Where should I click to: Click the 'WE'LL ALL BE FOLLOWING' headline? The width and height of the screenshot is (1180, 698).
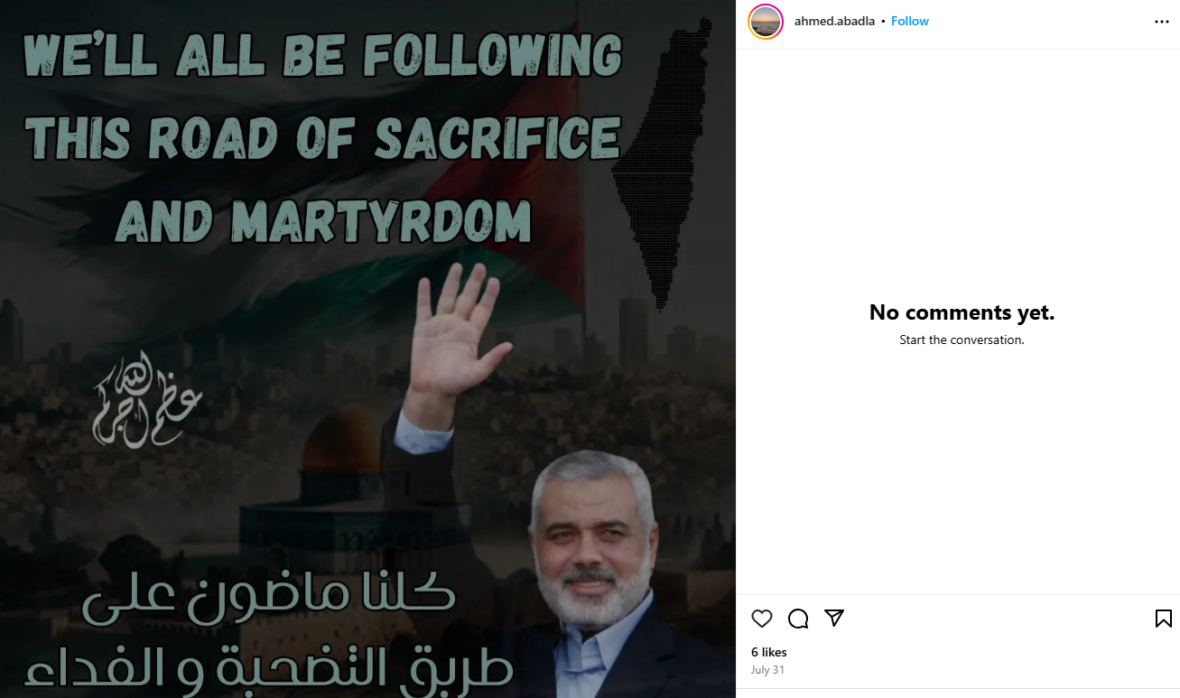point(324,55)
